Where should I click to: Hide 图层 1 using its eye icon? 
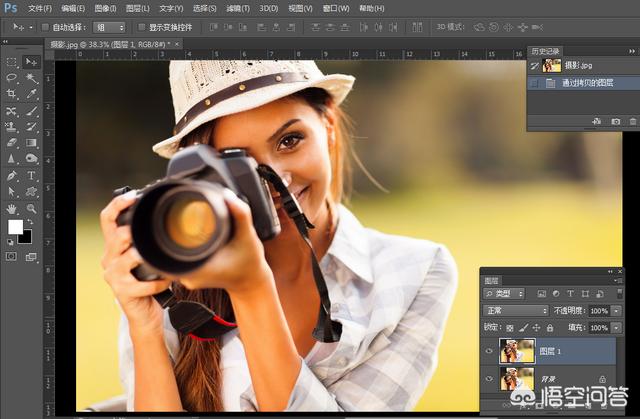click(x=489, y=351)
